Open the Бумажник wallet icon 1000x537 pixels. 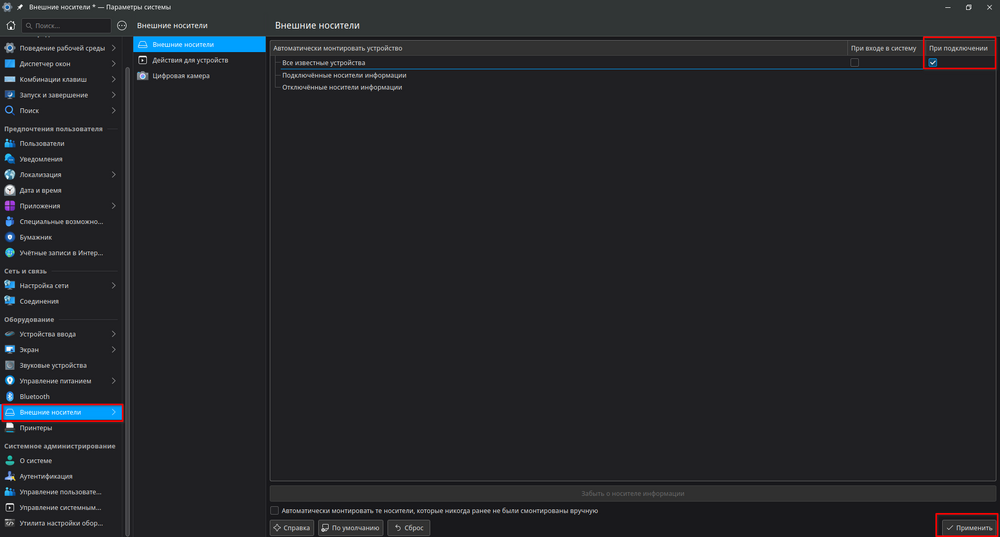10,237
